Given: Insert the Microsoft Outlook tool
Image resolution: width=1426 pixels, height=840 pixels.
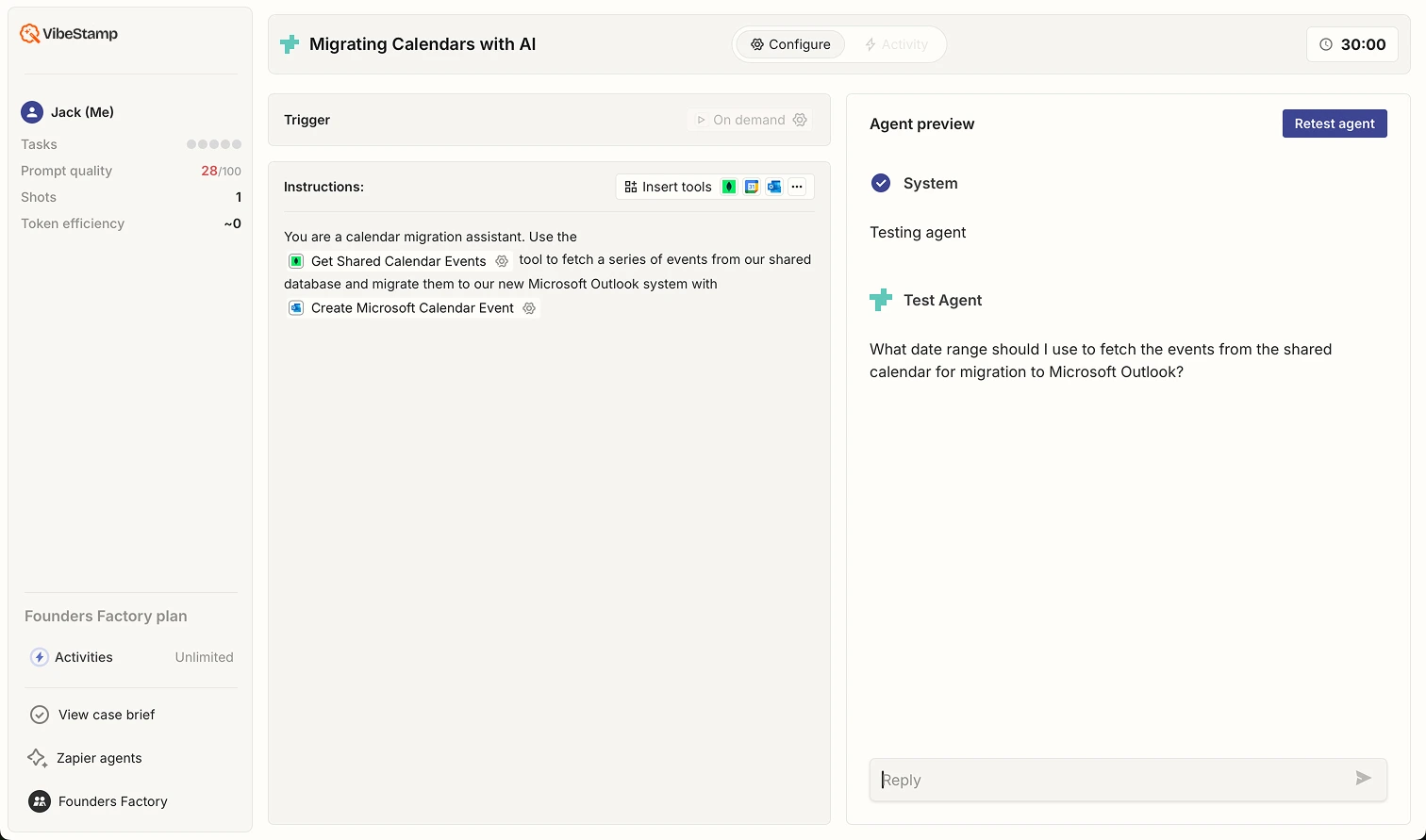Looking at the screenshot, I should [x=773, y=187].
